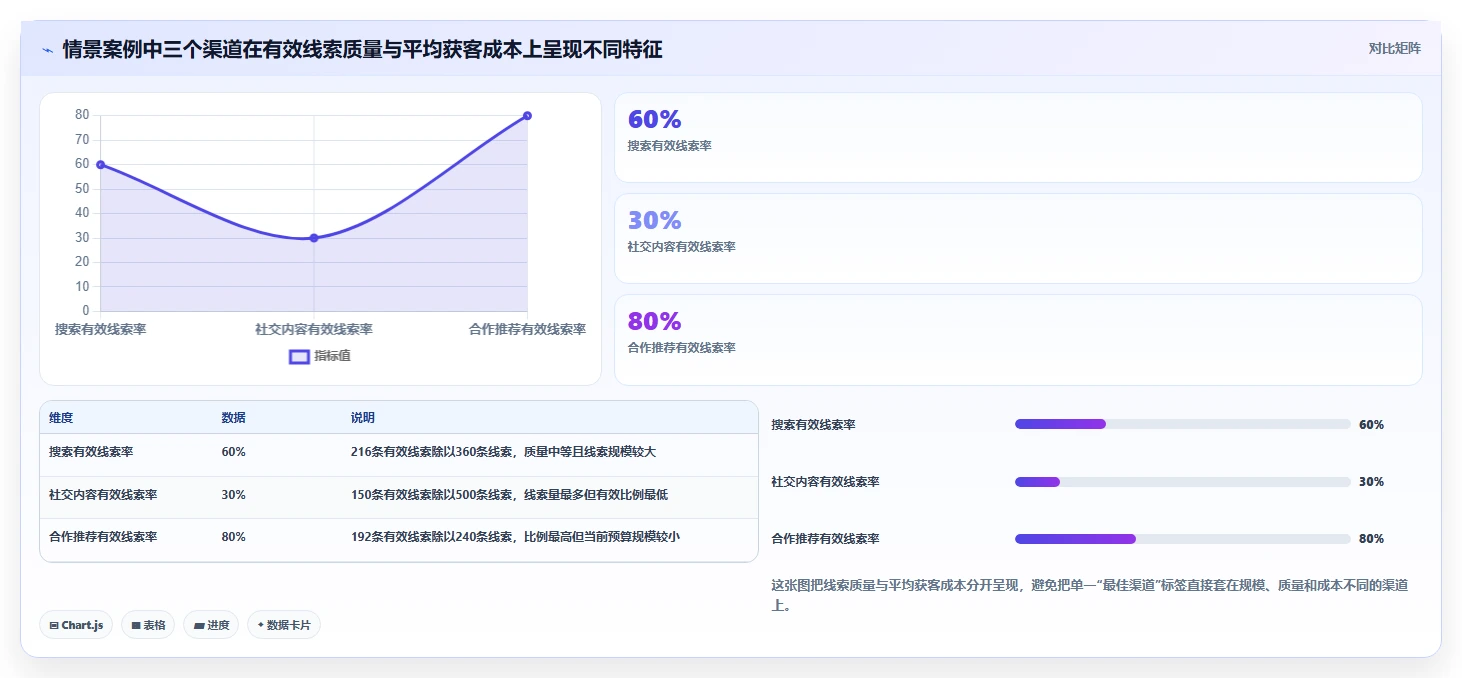Click the note text starting 这张图把线索质量
1462x678 pixels.
click(1089, 595)
